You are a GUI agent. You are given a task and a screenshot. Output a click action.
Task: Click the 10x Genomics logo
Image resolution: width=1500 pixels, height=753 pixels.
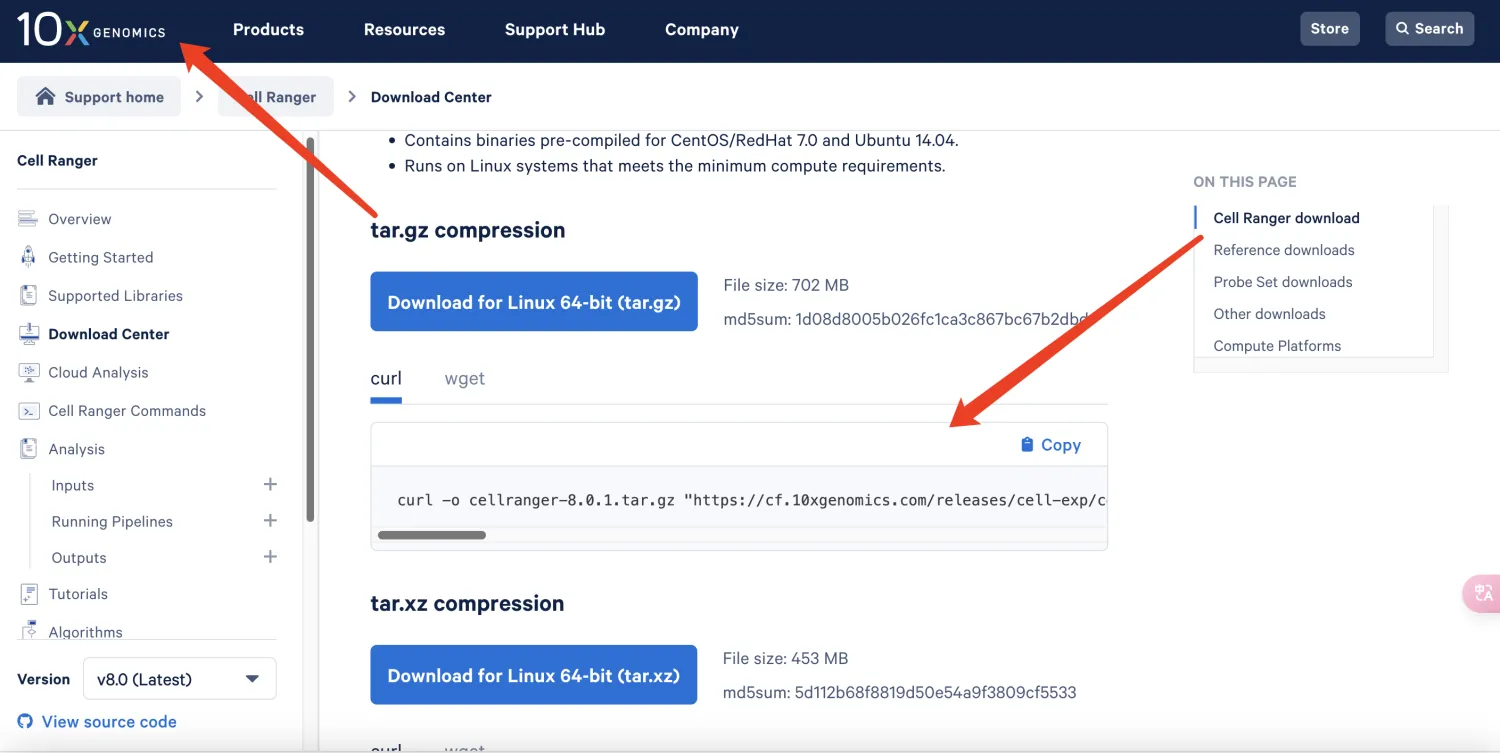click(x=91, y=30)
